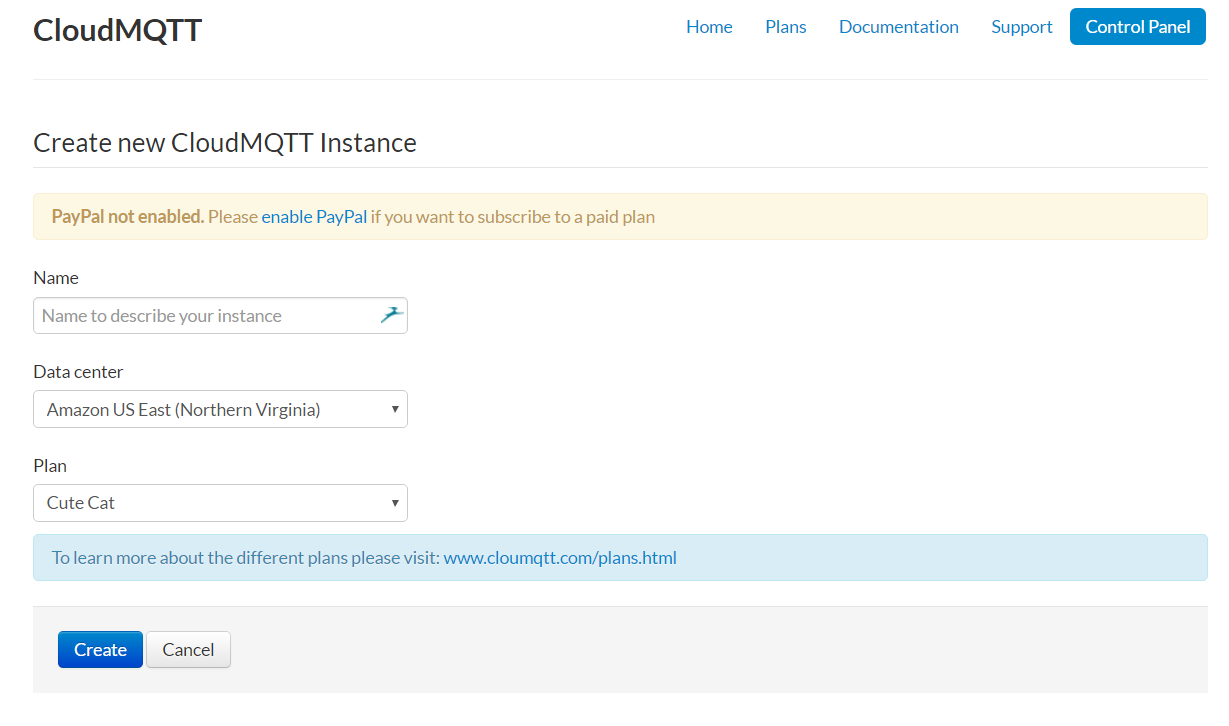Click the Create button

100,649
